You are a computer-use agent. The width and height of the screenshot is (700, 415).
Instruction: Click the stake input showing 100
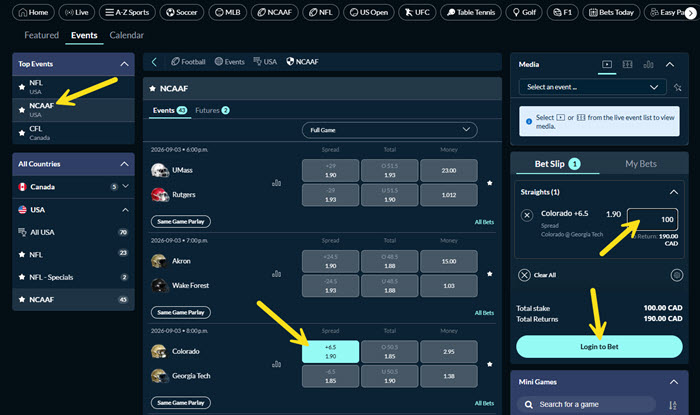click(652, 219)
